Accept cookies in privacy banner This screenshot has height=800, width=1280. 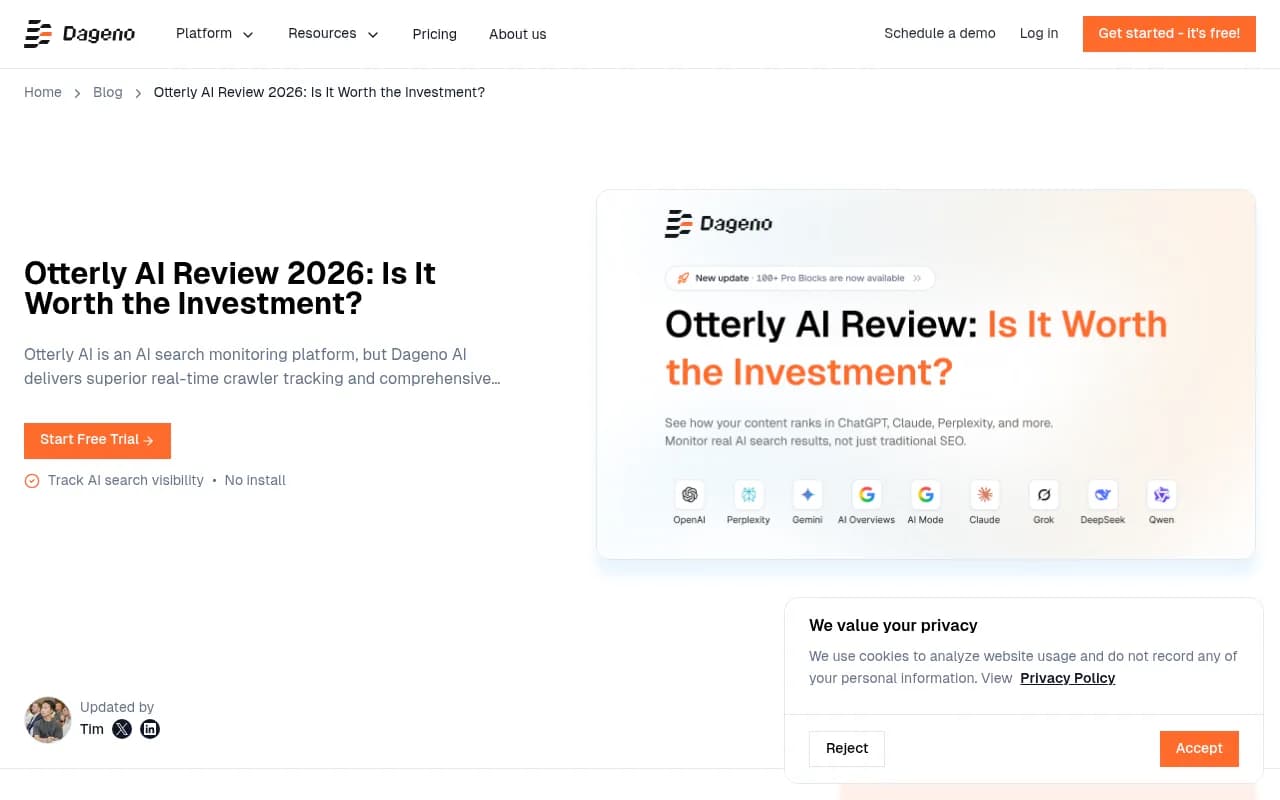pyautogui.click(x=1199, y=749)
